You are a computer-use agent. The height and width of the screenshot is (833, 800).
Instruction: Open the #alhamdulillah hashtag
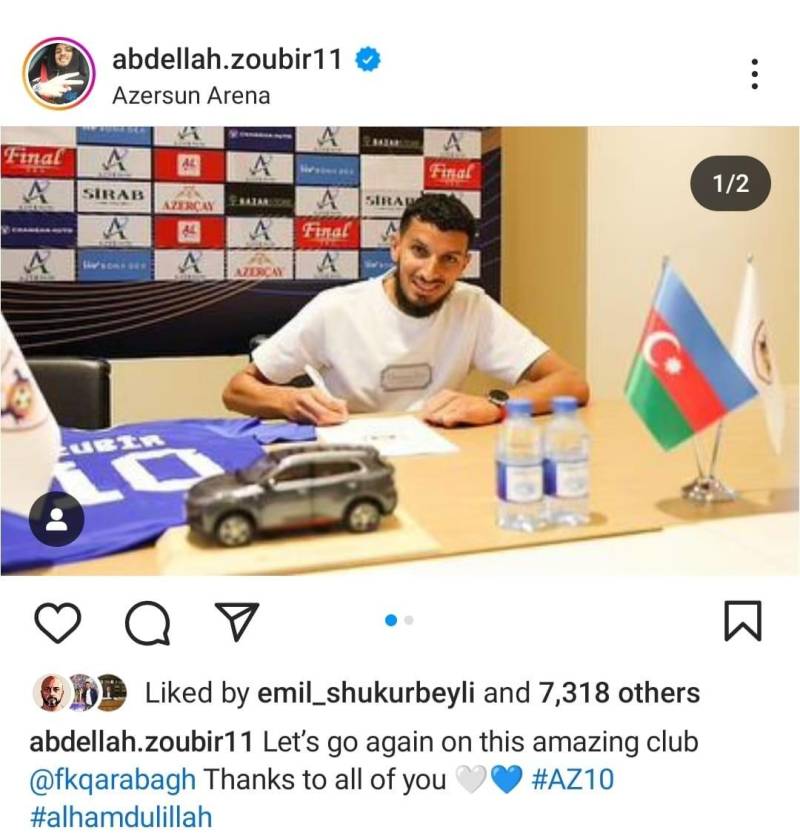[121, 817]
